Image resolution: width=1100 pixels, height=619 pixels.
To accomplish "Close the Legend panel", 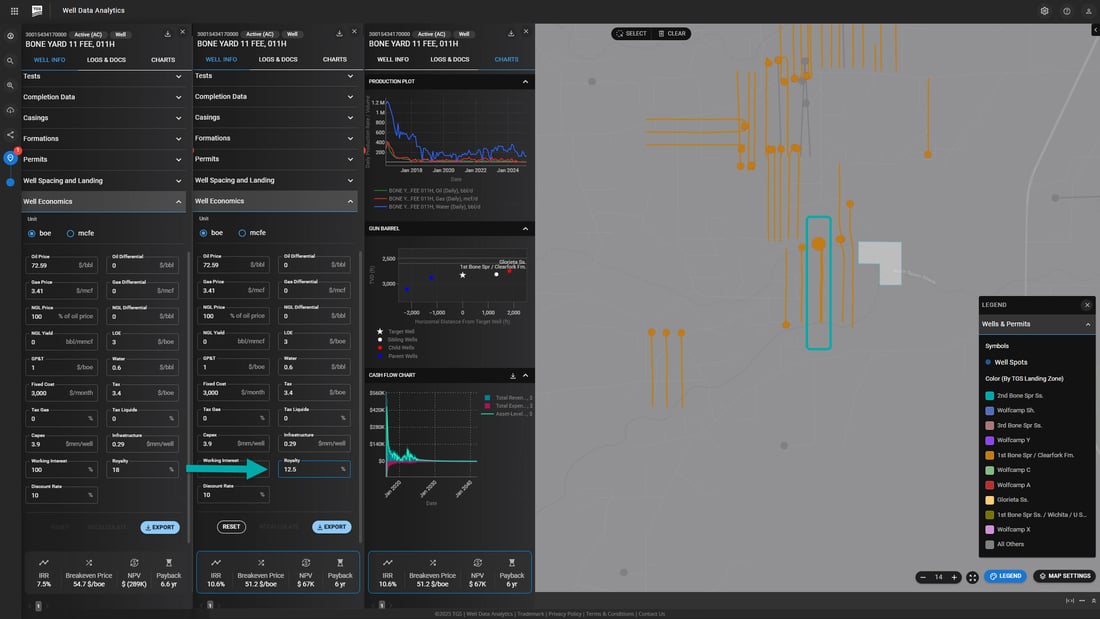I will coord(1087,305).
